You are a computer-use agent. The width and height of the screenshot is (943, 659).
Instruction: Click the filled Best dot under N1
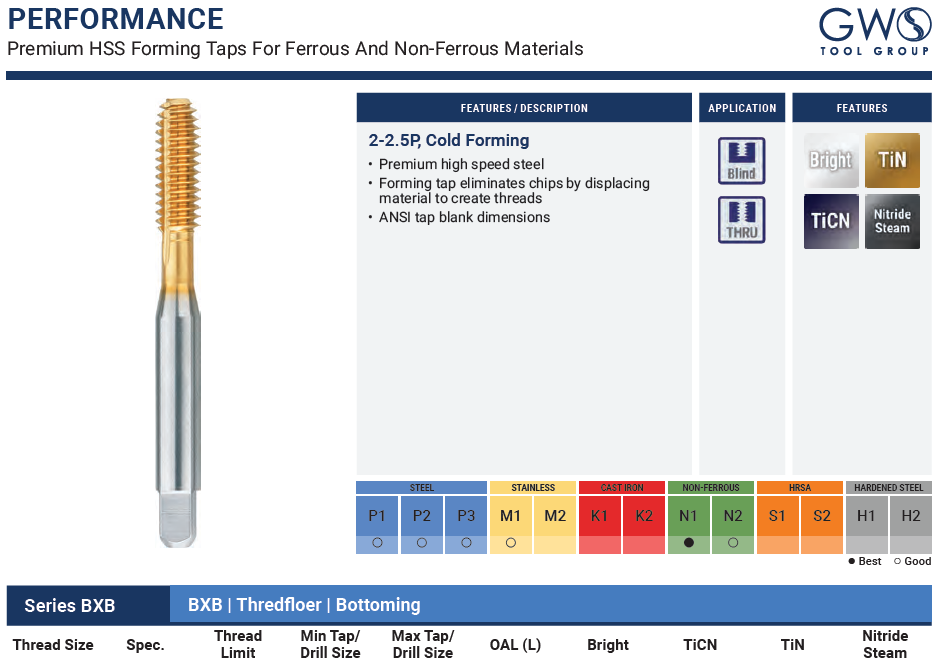click(x=688, y=543)
